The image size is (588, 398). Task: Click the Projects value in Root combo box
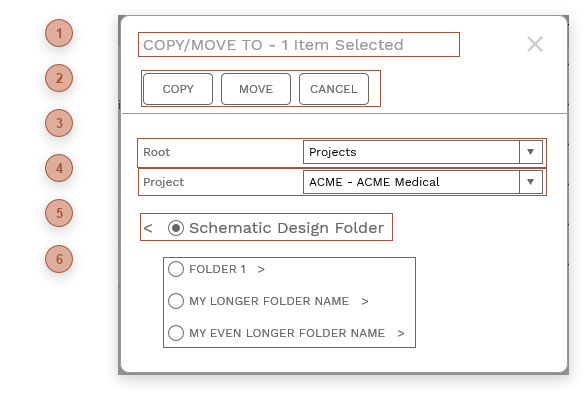(411, 152)
